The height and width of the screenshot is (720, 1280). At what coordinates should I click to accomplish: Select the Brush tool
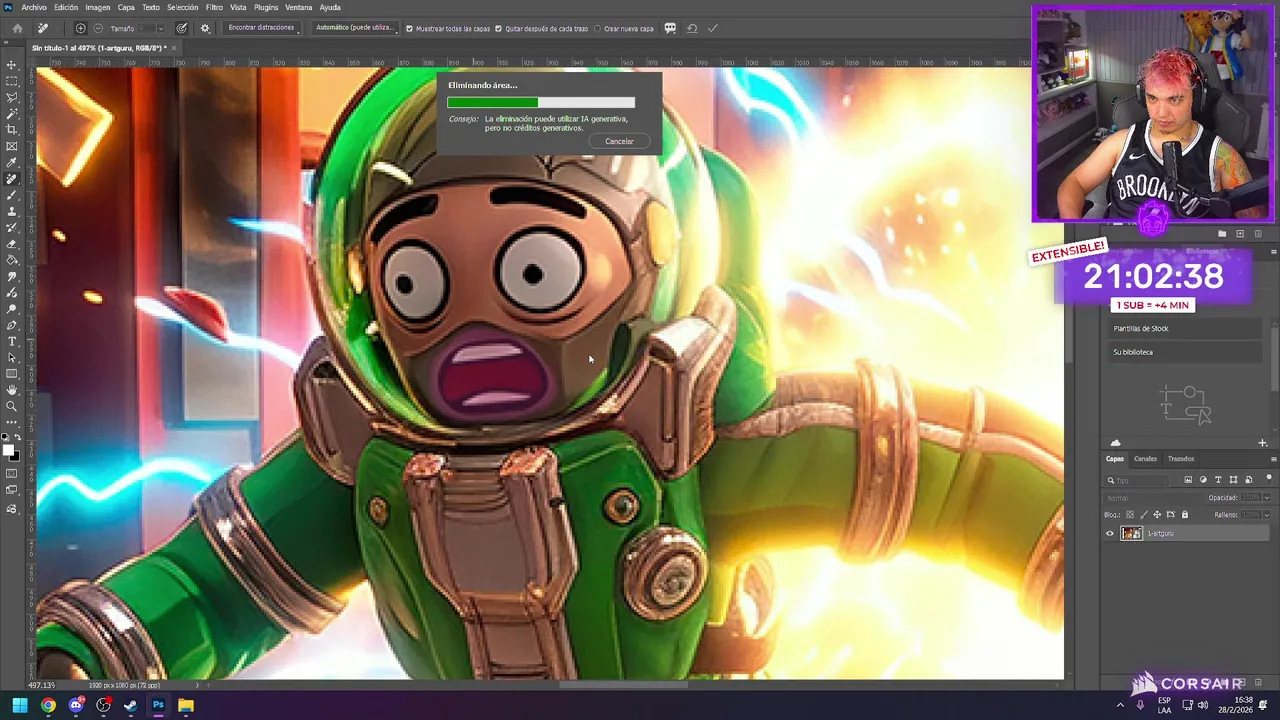pyautogui.click(x=12, y=195)
